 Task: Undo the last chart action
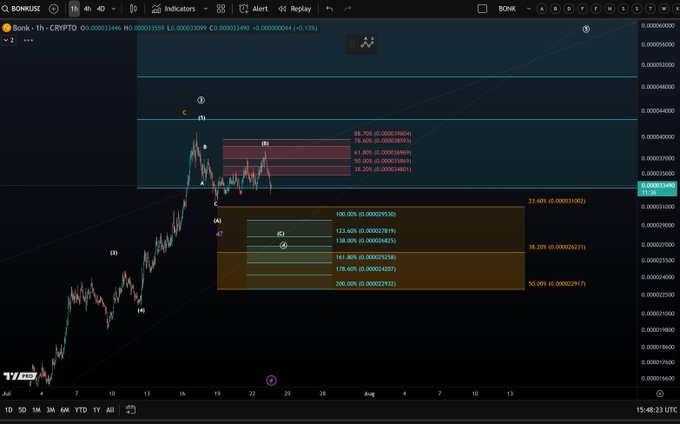[330, 9]
